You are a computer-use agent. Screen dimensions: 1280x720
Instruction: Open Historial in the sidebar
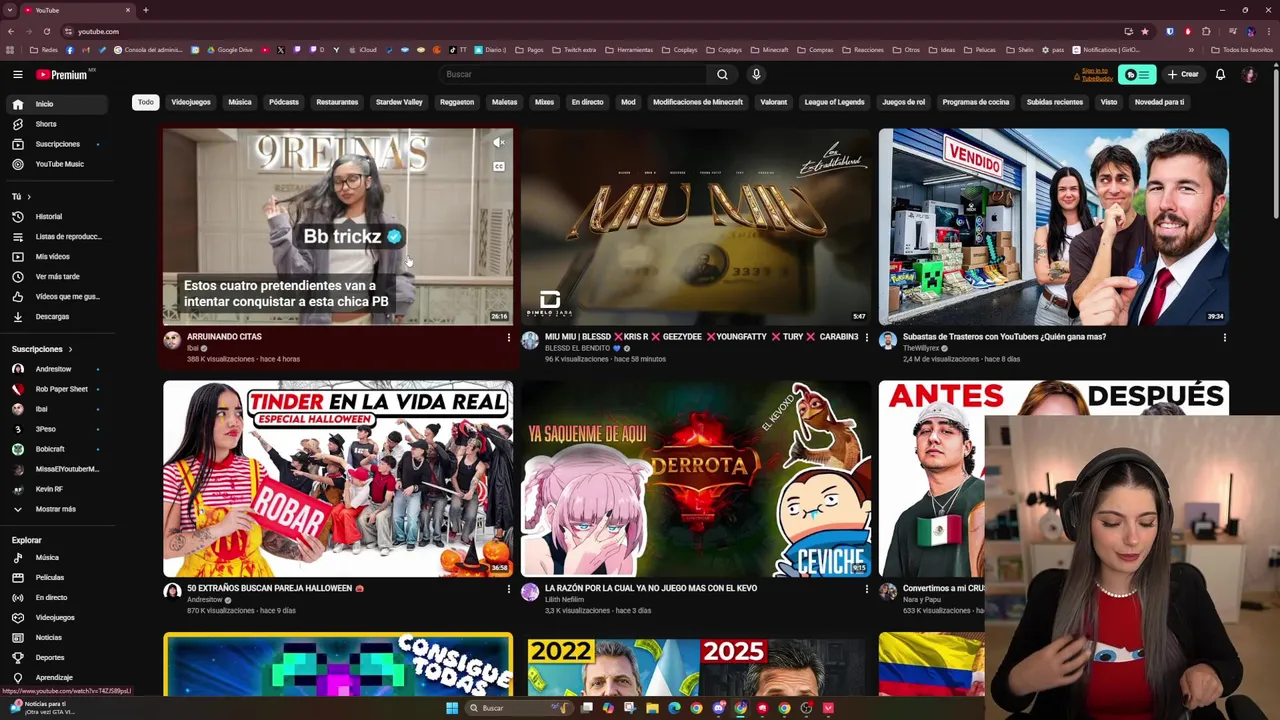(x=56, y=216)
